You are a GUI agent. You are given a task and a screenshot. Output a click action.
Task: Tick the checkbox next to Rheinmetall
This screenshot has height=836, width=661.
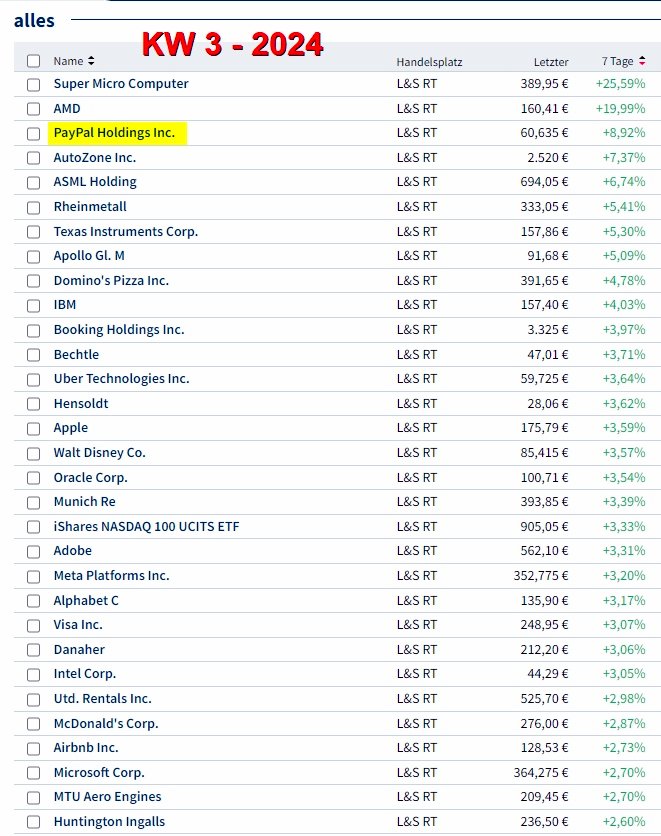[34, 208]
